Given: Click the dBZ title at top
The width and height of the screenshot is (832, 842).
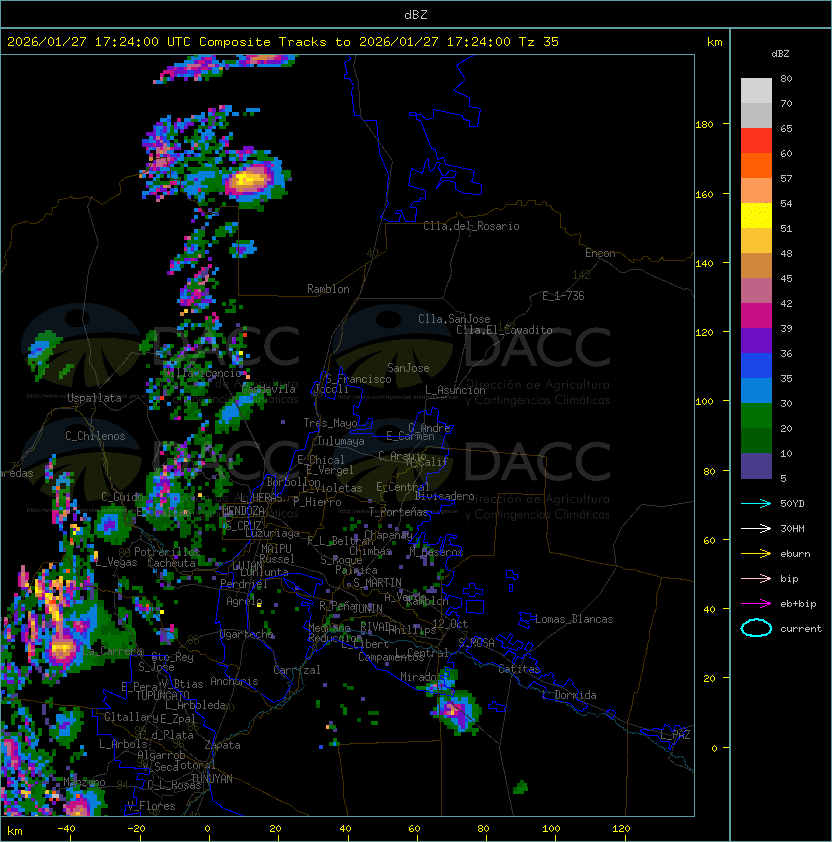Looking at the screenshot, I should pos(416,14).
